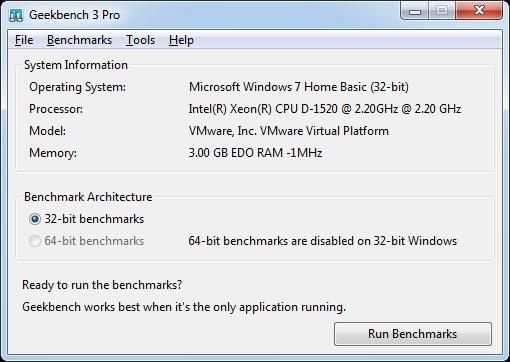The width and height of the screenshot is (510, 362).
Task: Click the 'Ready to run the benchmarks?' text
Action: click(x=102, y=285)
